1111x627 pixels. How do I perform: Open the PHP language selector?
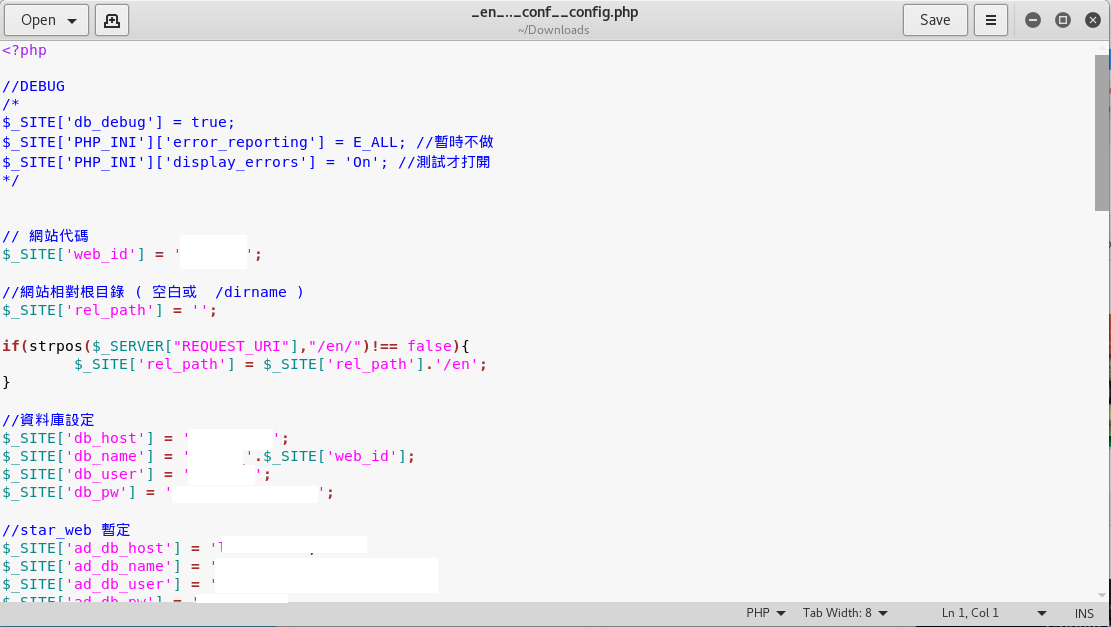click(765, 613)
